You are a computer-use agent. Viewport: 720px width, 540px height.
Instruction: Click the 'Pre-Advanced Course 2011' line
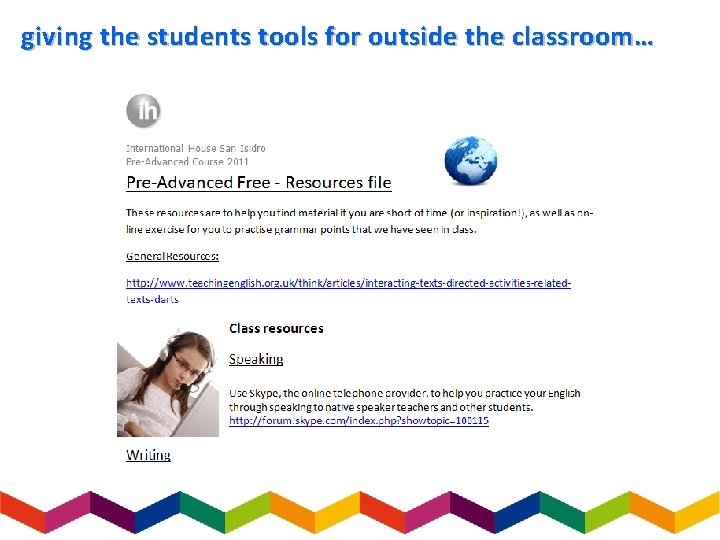[x=187, y=162]
